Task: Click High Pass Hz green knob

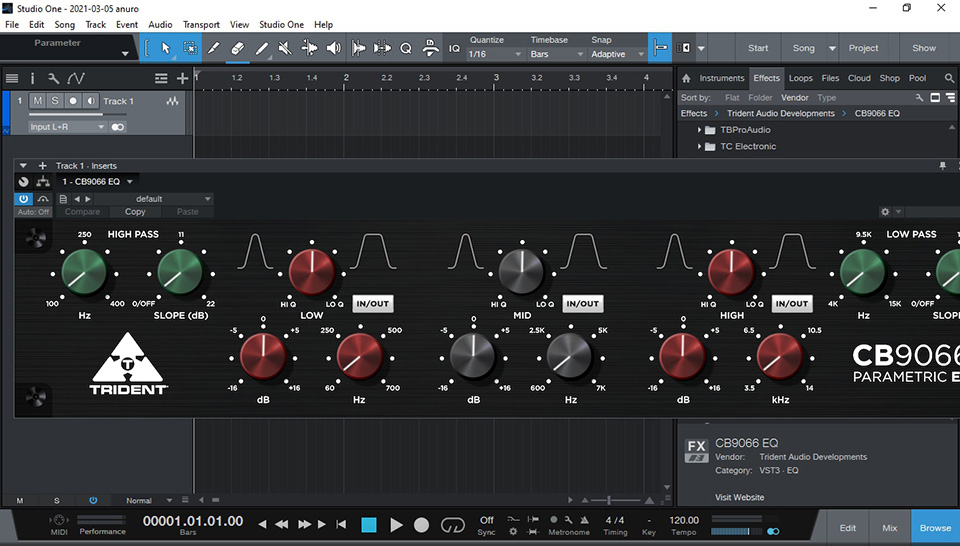Action: click(x=84, y=272)
